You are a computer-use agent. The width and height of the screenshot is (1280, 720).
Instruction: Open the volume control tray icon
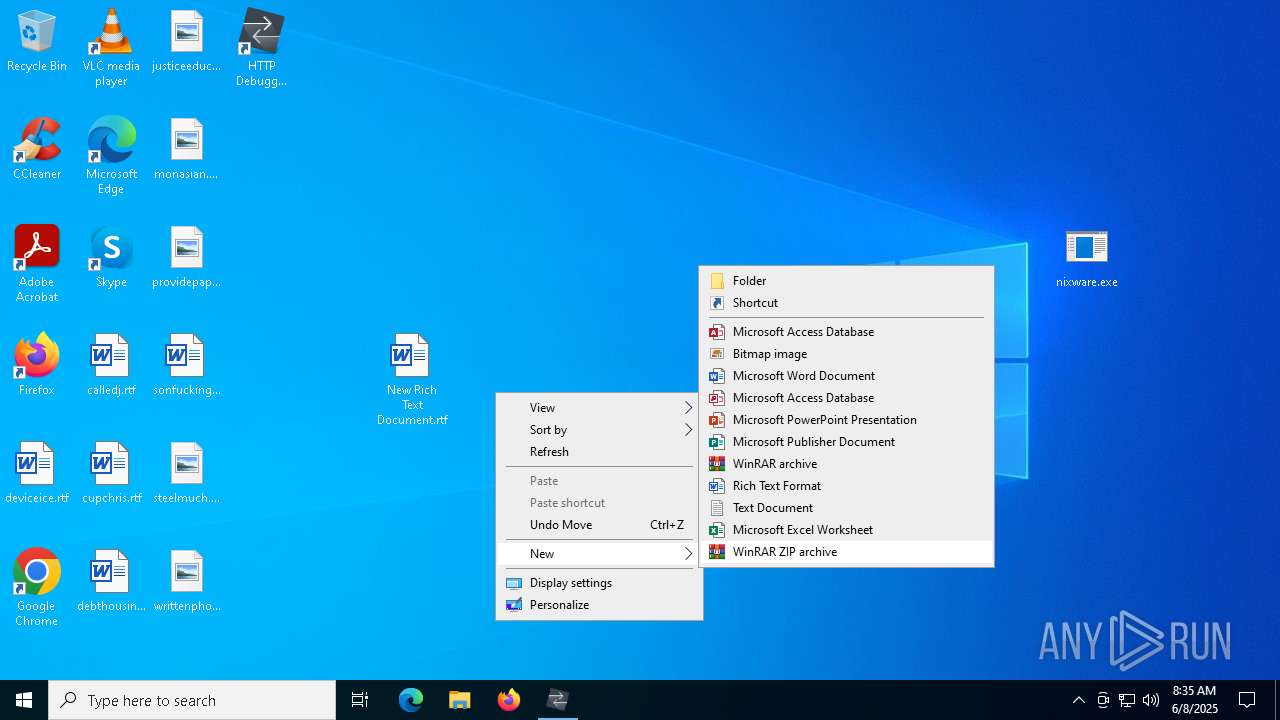point(1151,700)
